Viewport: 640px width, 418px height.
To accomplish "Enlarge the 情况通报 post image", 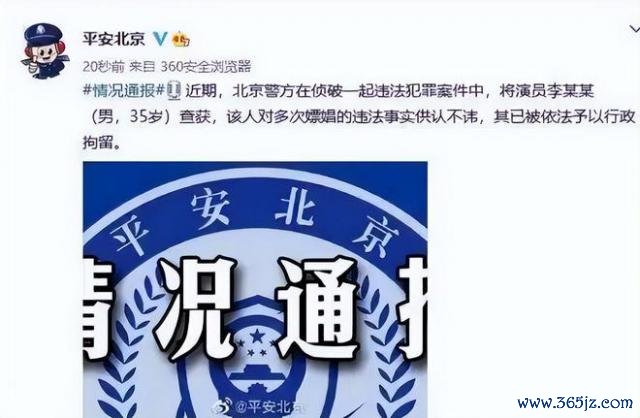I will (x=255, y=289).
